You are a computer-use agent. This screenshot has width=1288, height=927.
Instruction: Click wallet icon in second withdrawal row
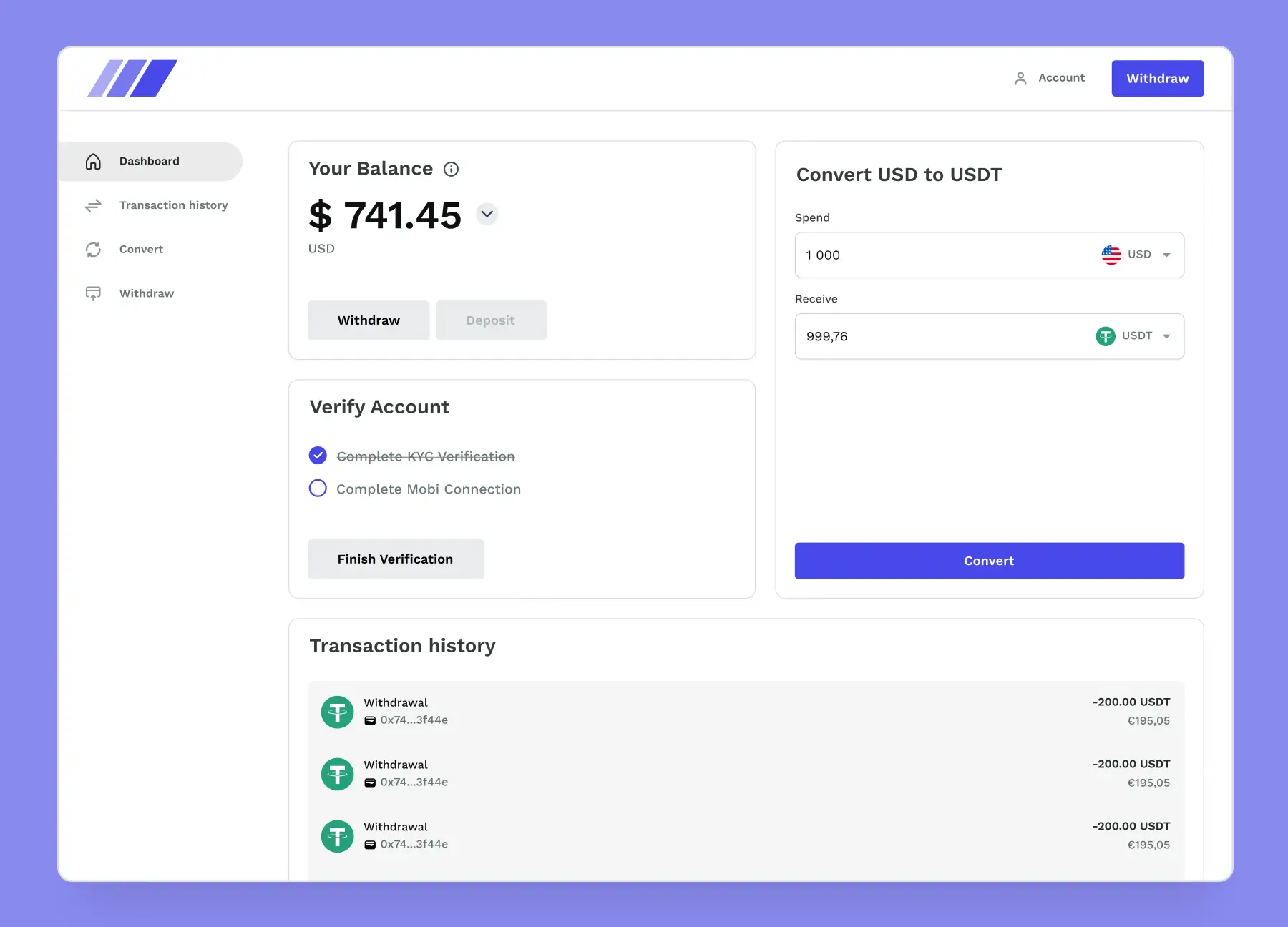370,783
